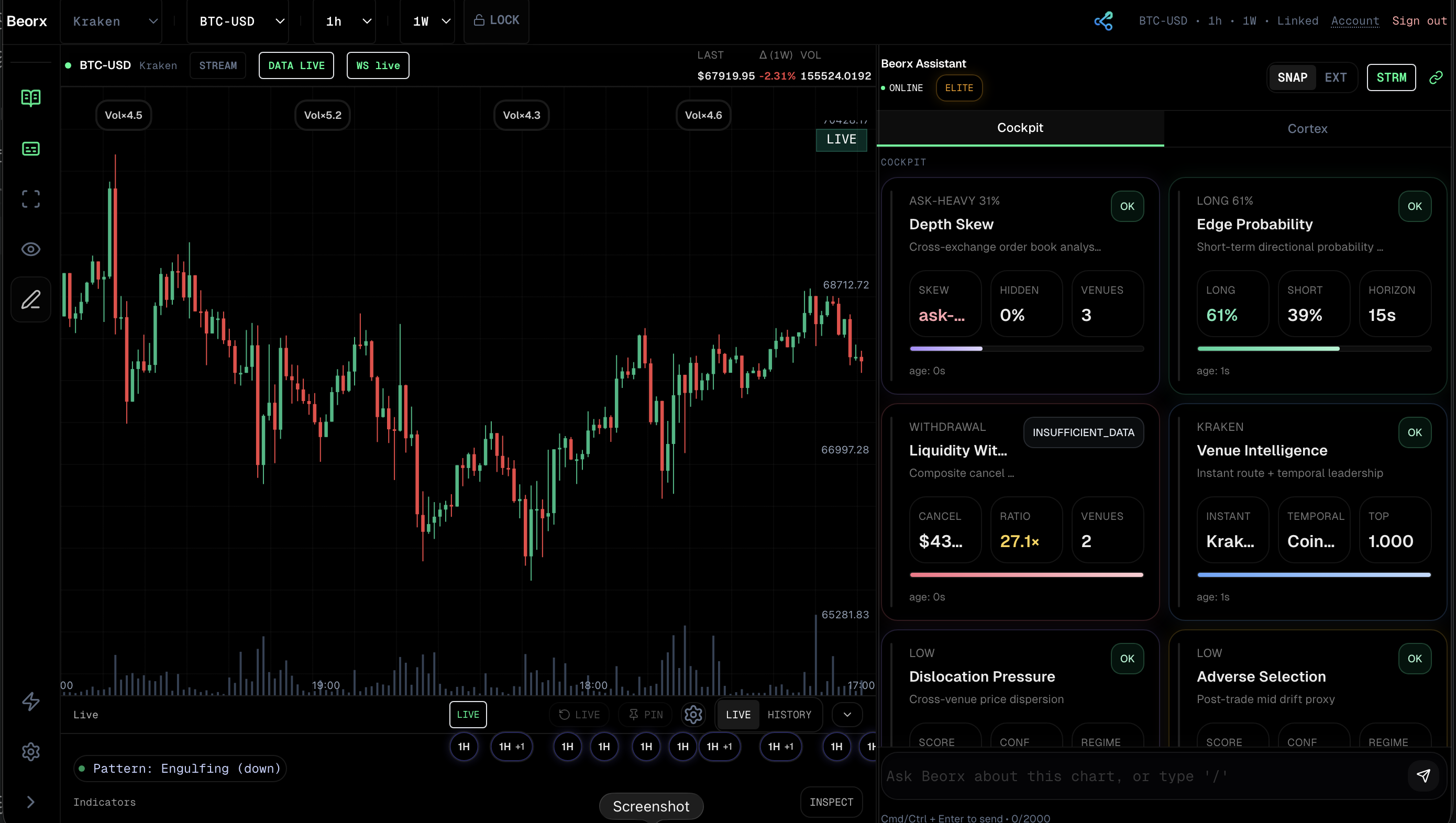Viewport: 1456px width, 823px height.
Task: Open the exchange dropdown showing Kraken
Action: pyautogui.click(x=112, y=21)
